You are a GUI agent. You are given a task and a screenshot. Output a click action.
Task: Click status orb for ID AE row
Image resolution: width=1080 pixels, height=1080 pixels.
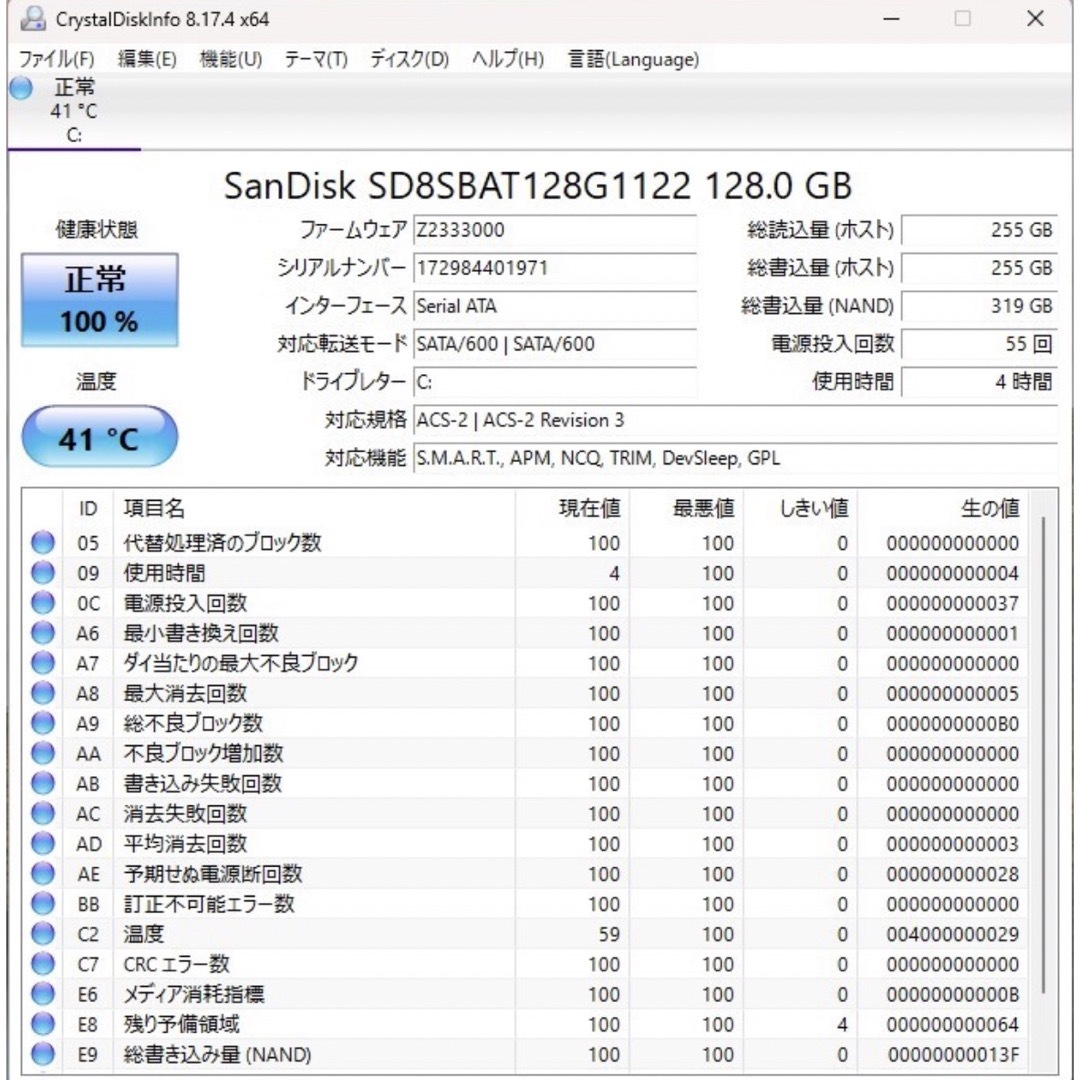(x=43, y=874)
